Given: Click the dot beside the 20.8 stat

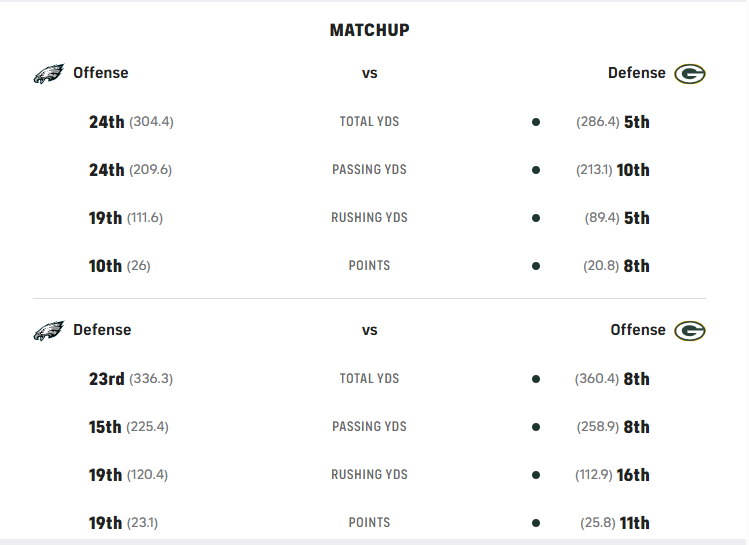Looking at the screenshot, I should tap(536, 266).
